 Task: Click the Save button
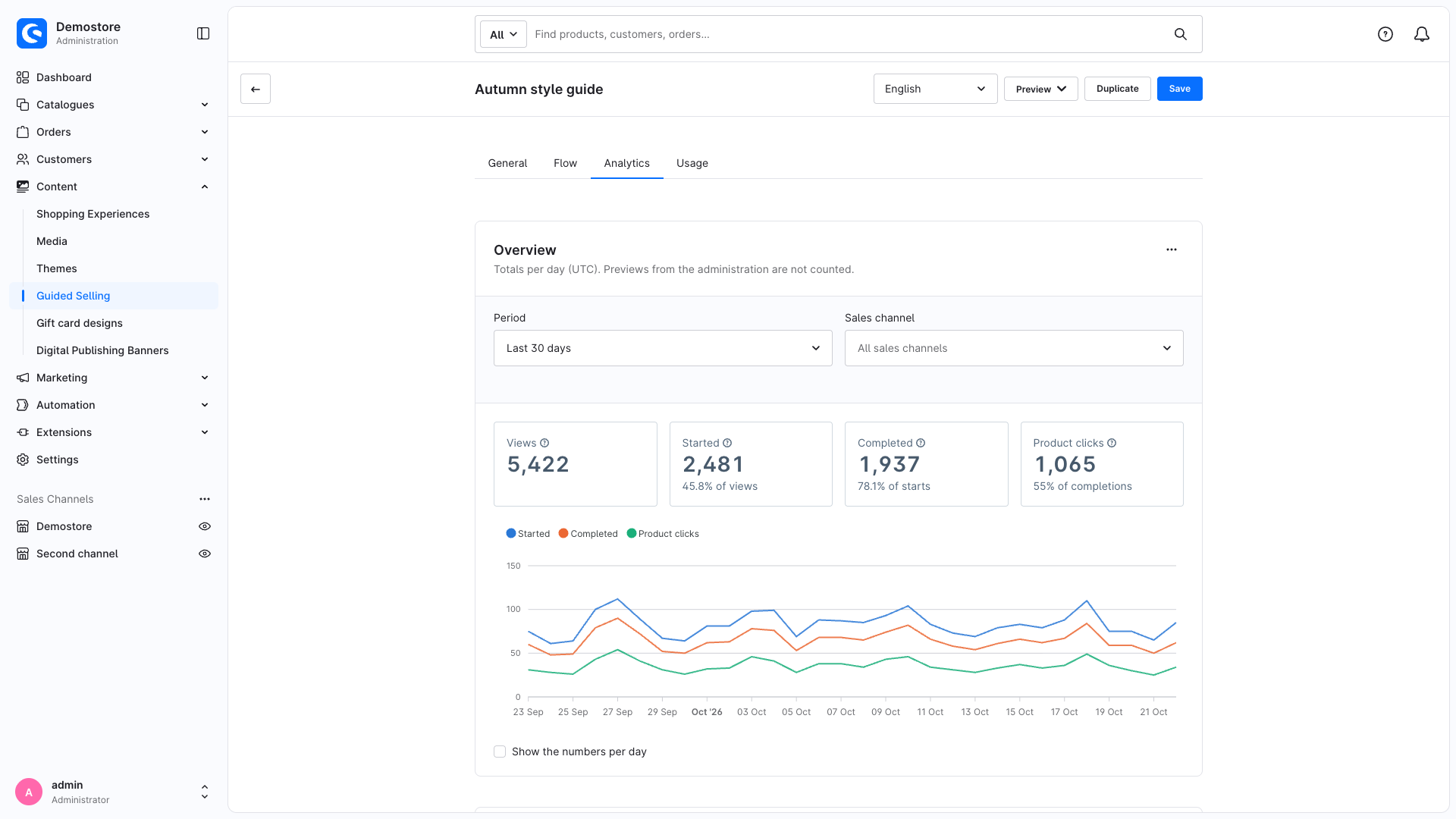click(1179, 89)
